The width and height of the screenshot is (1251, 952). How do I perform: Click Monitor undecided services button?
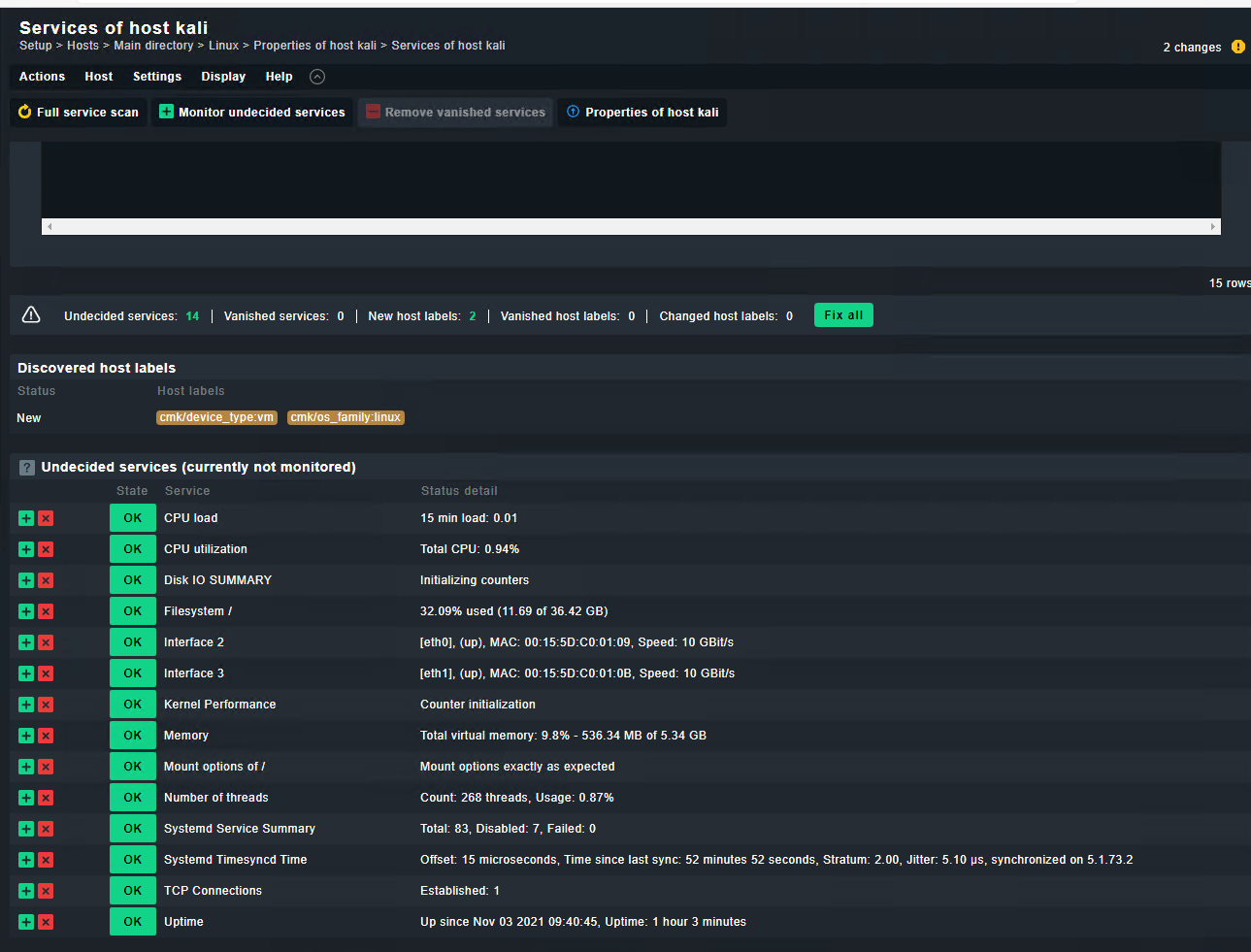point(252,113)
